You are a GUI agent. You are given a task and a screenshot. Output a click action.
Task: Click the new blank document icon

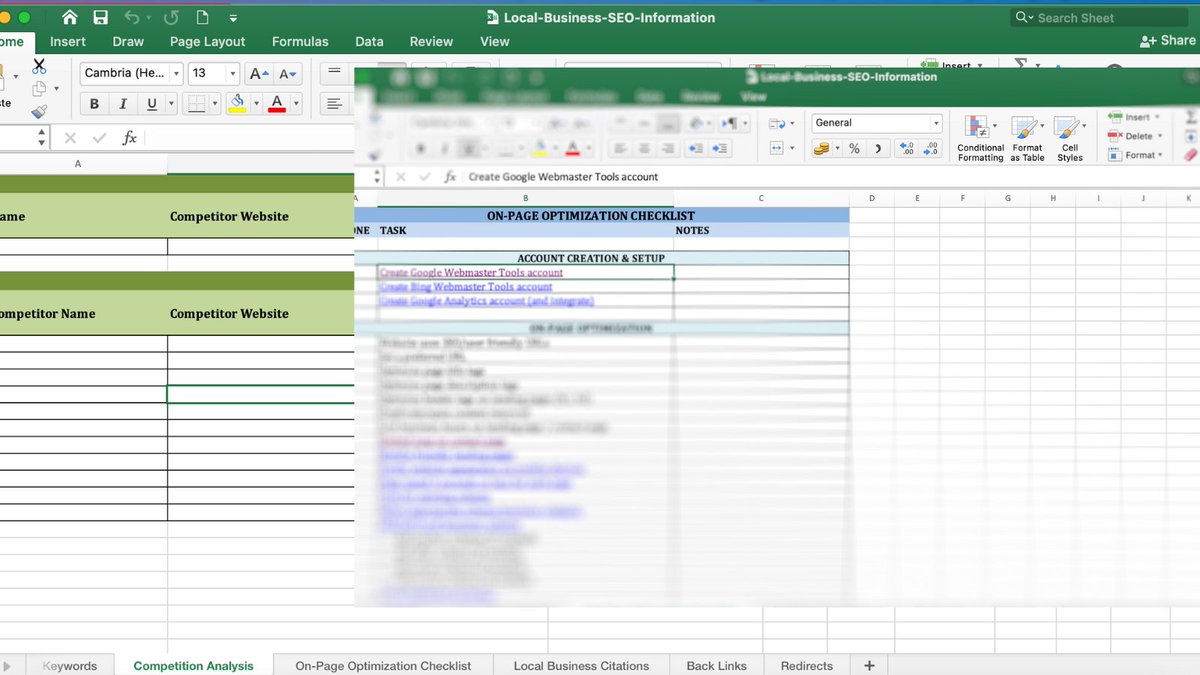[x=201, y=18]
